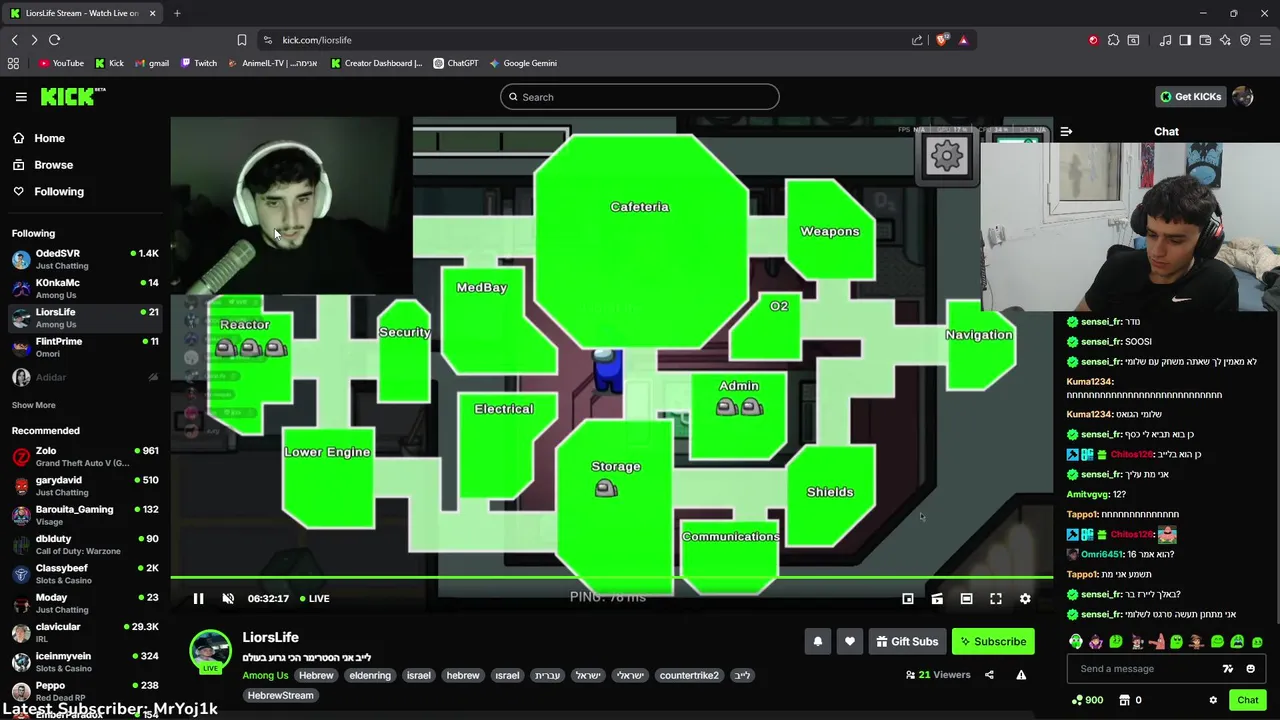The width and height of the screenshot is (1280, 720).
Task: Click the Hebrew tag
Action: pyautogui.click(x=316, y=675)
